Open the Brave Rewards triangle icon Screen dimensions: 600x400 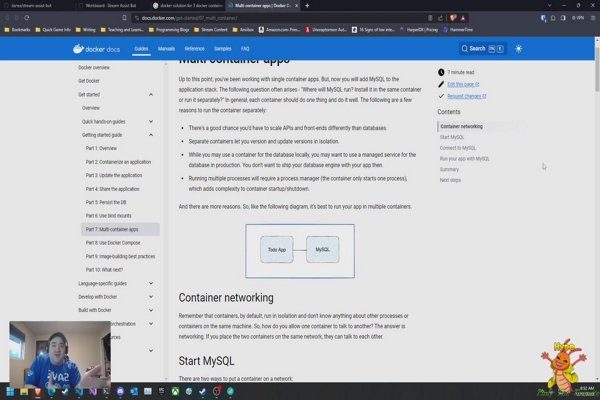463,18
